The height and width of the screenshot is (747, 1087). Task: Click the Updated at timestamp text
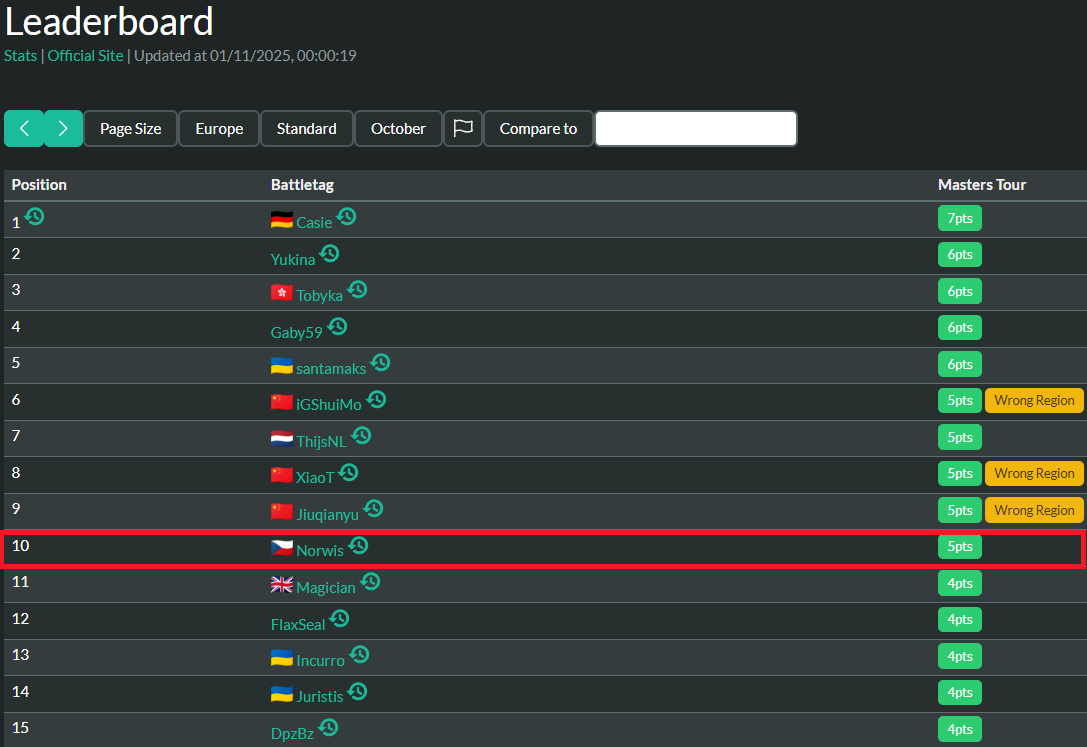[245, 55]
